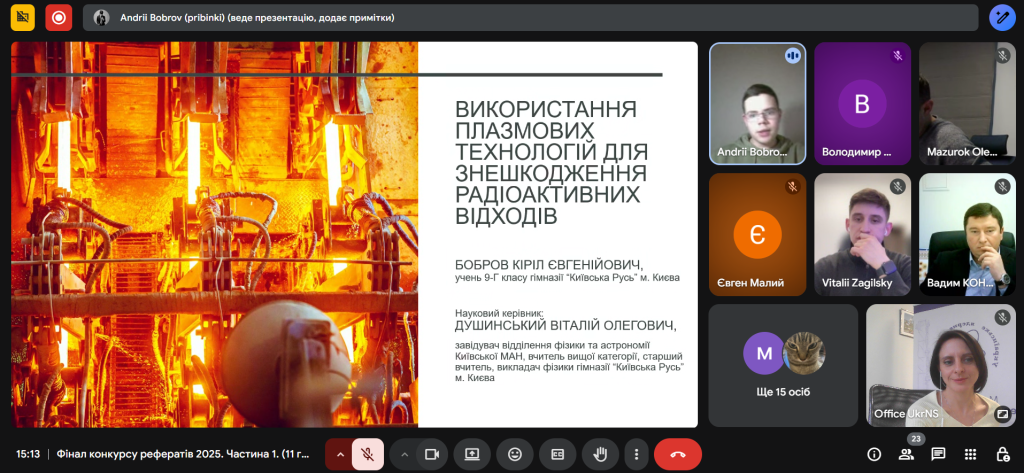Open the three-dot more options menu
The image size is (1024, 473).
[636, 454]
